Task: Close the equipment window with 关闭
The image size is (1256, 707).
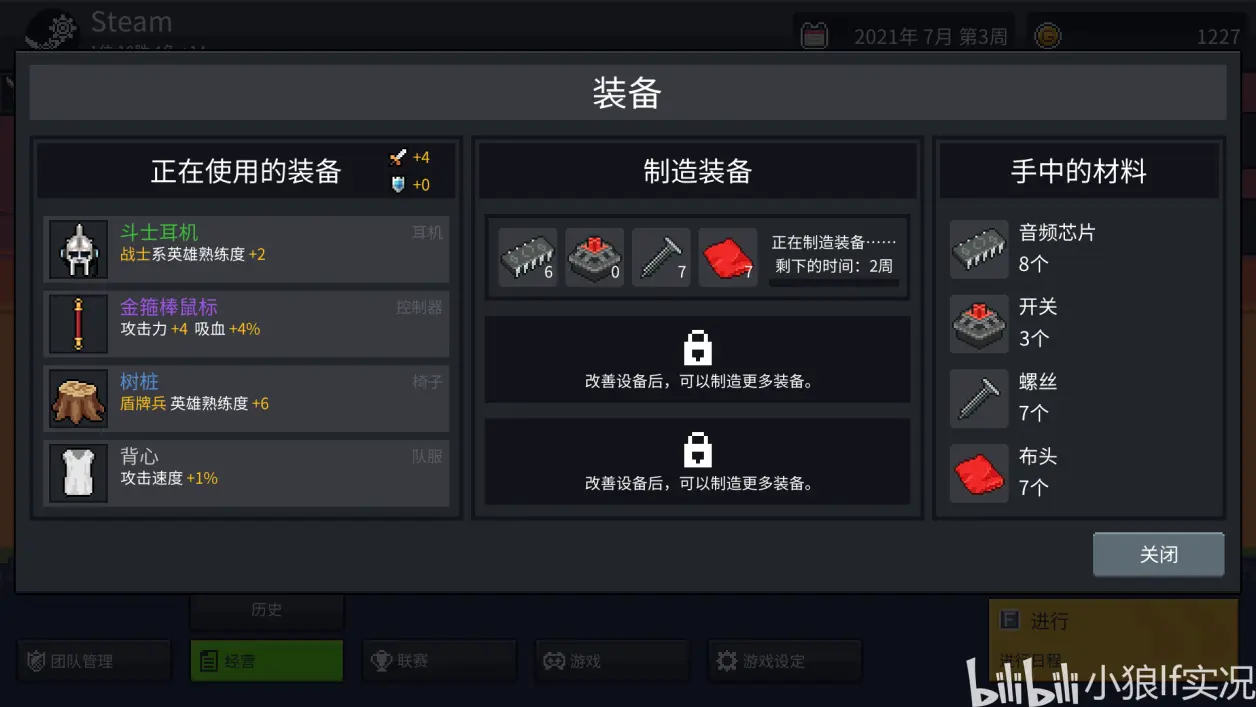Action: 1158,554
